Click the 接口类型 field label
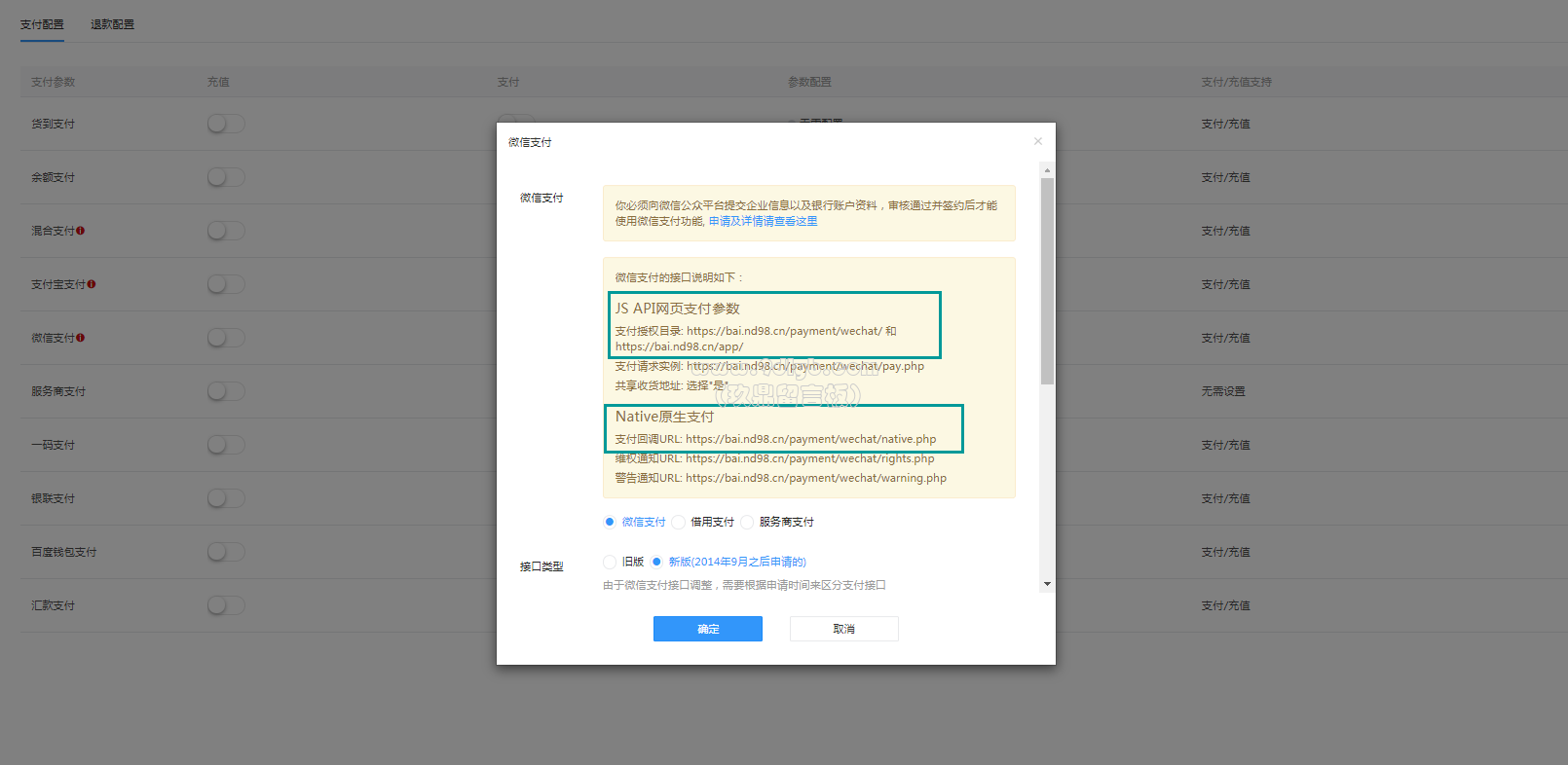Image resolution: width=1568 pixels, height=765 pixels. pos(541,566)
